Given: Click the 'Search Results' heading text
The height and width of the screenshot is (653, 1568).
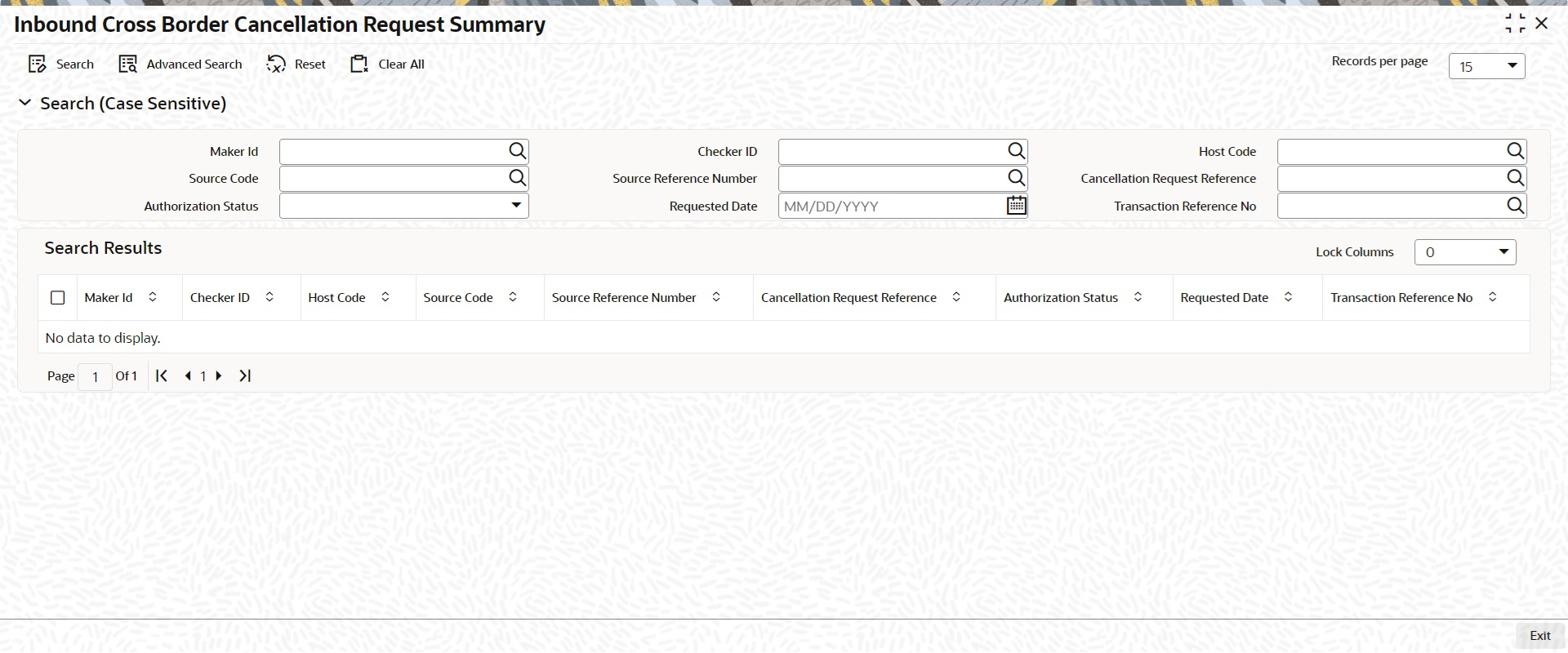Looking at the screenshot, I should 103,248.
